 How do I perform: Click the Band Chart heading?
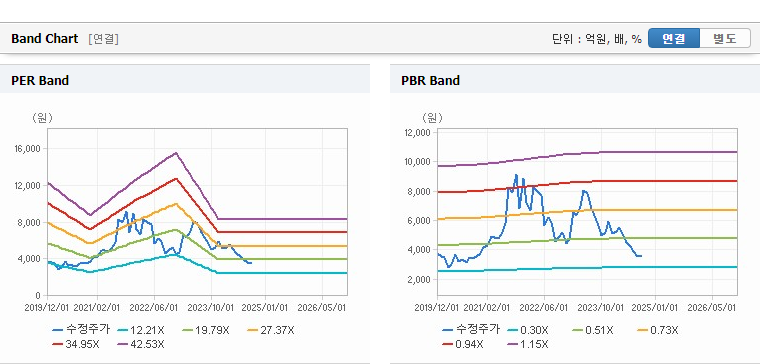45,39
